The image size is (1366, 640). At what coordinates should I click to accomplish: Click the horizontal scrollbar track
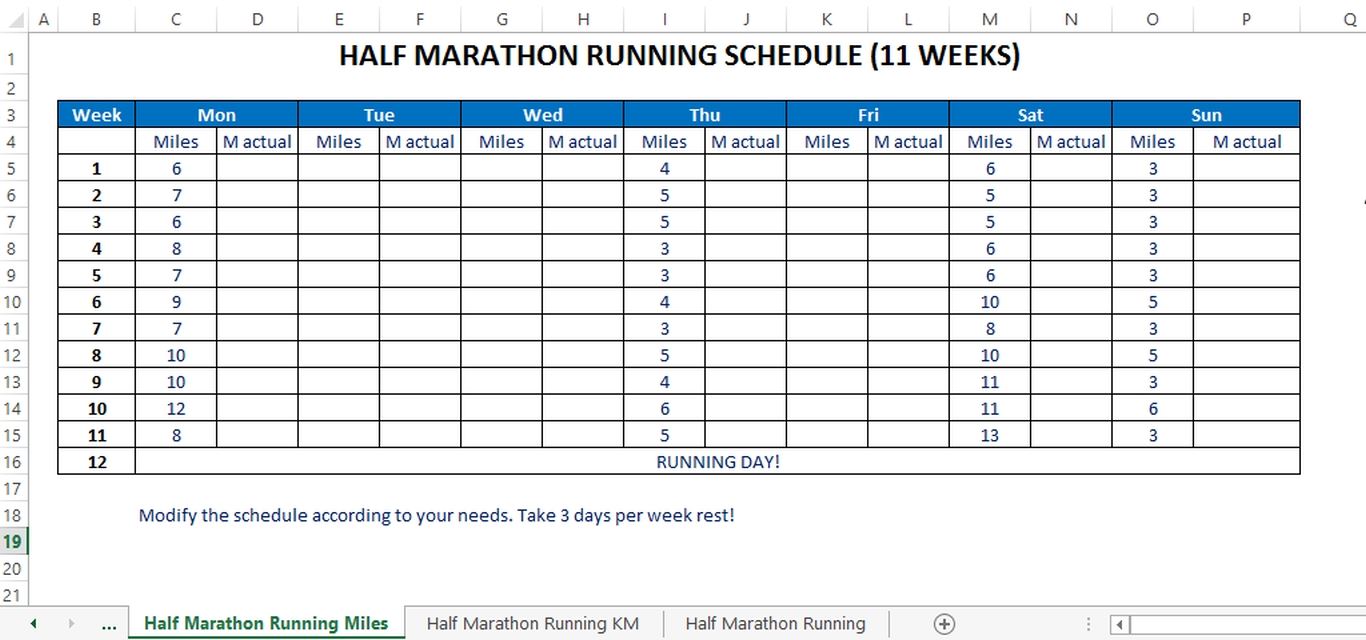click(1250, 623)
